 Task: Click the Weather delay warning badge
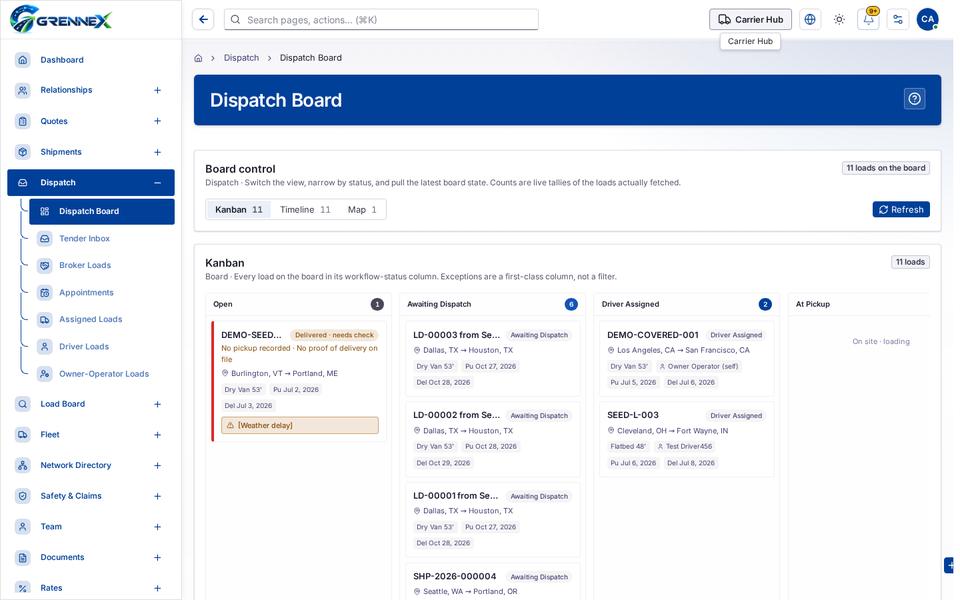click(300, 426)
